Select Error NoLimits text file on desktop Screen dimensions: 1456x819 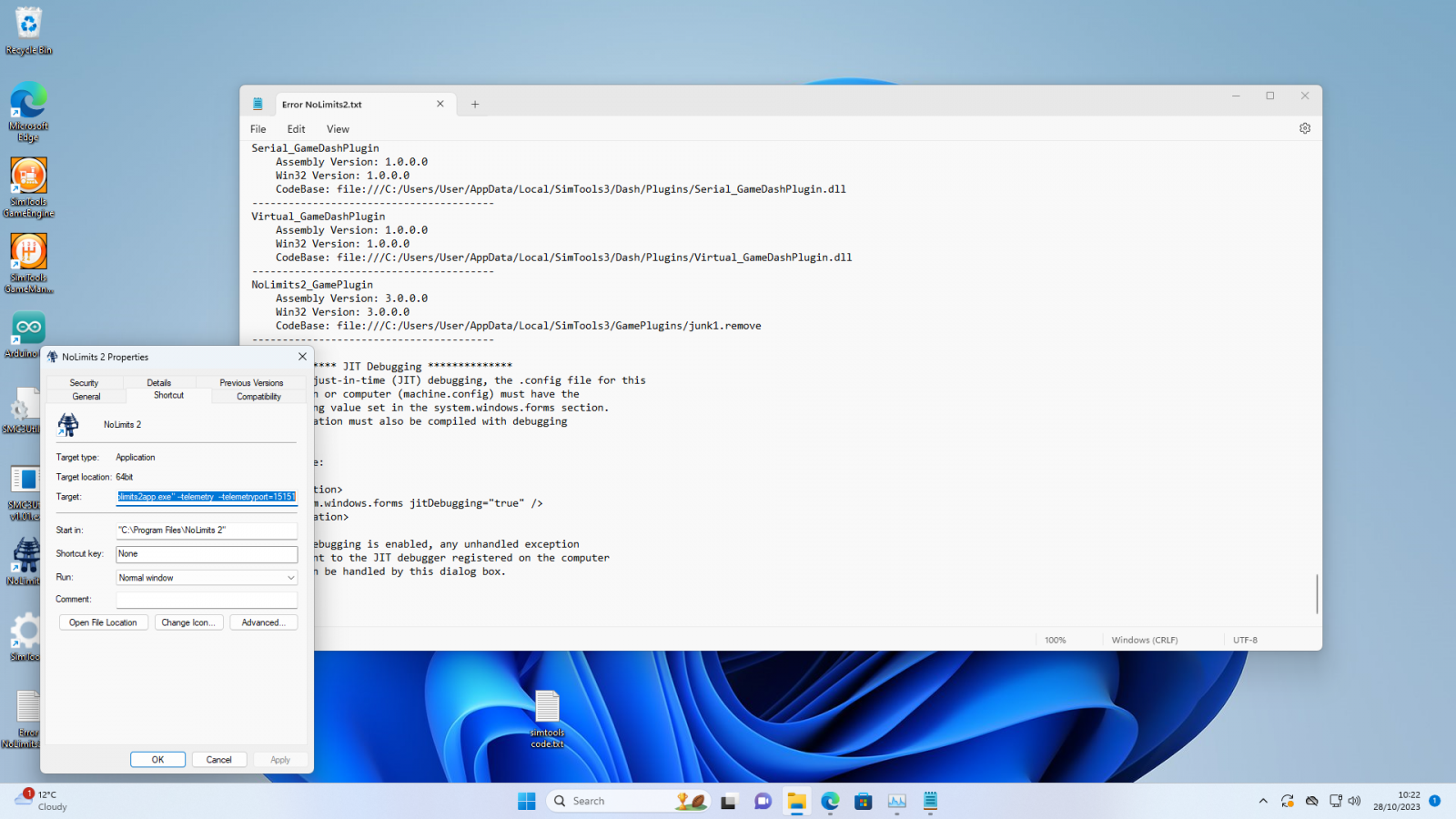coord(24,719)
